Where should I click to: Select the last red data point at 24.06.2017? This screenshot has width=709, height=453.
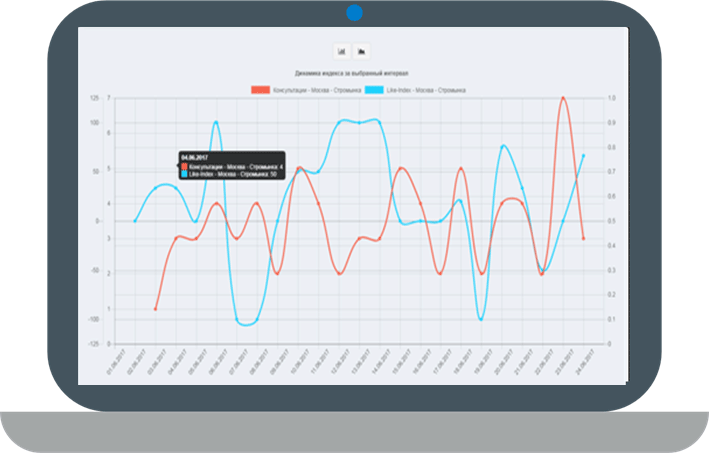point(583,239)
